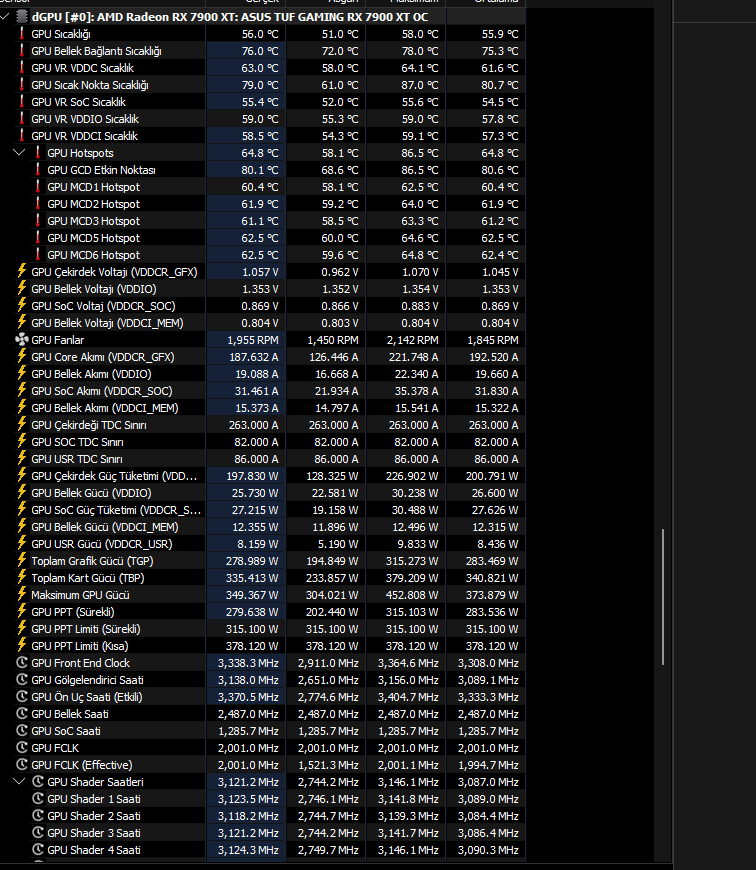The height and width of the screenshot is (870, 756).
Task: Click thermometer icon beside GPU VR SoC Sıcaklık
Action: [x=22, y=102]
